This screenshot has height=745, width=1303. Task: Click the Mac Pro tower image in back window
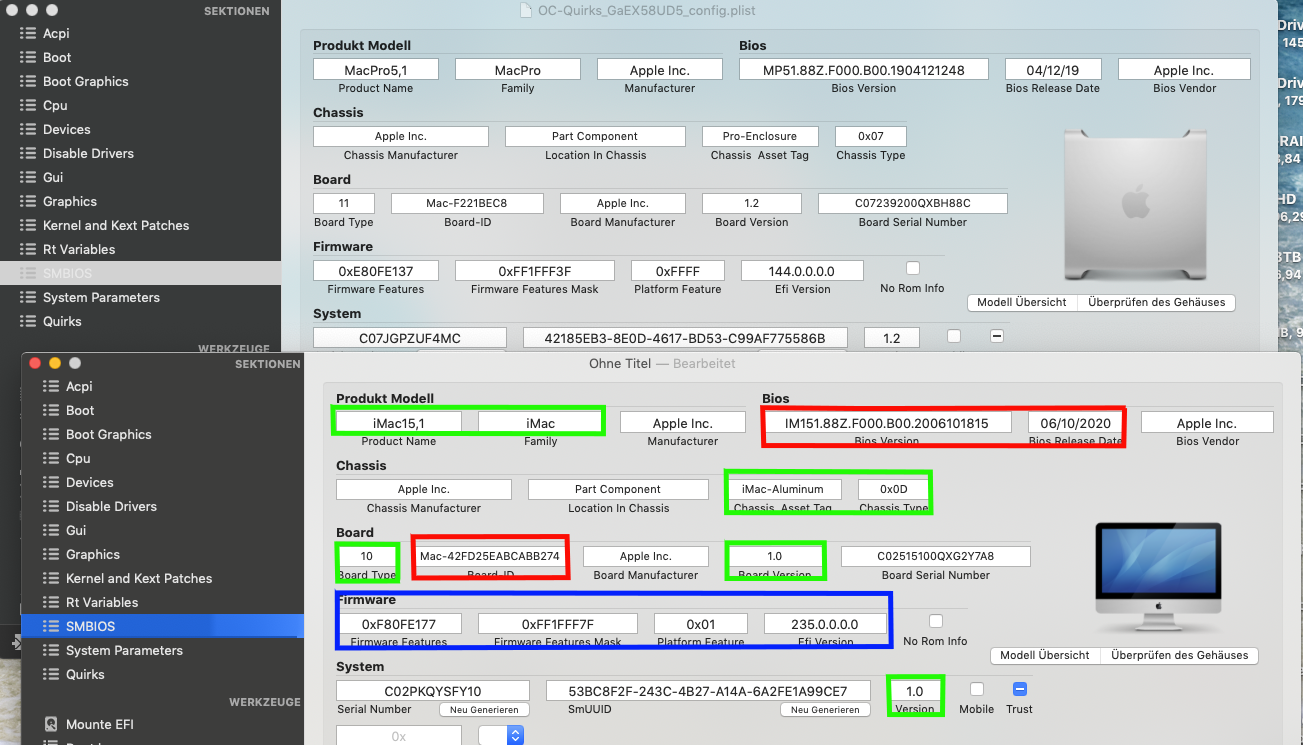tap(1135, 206)
